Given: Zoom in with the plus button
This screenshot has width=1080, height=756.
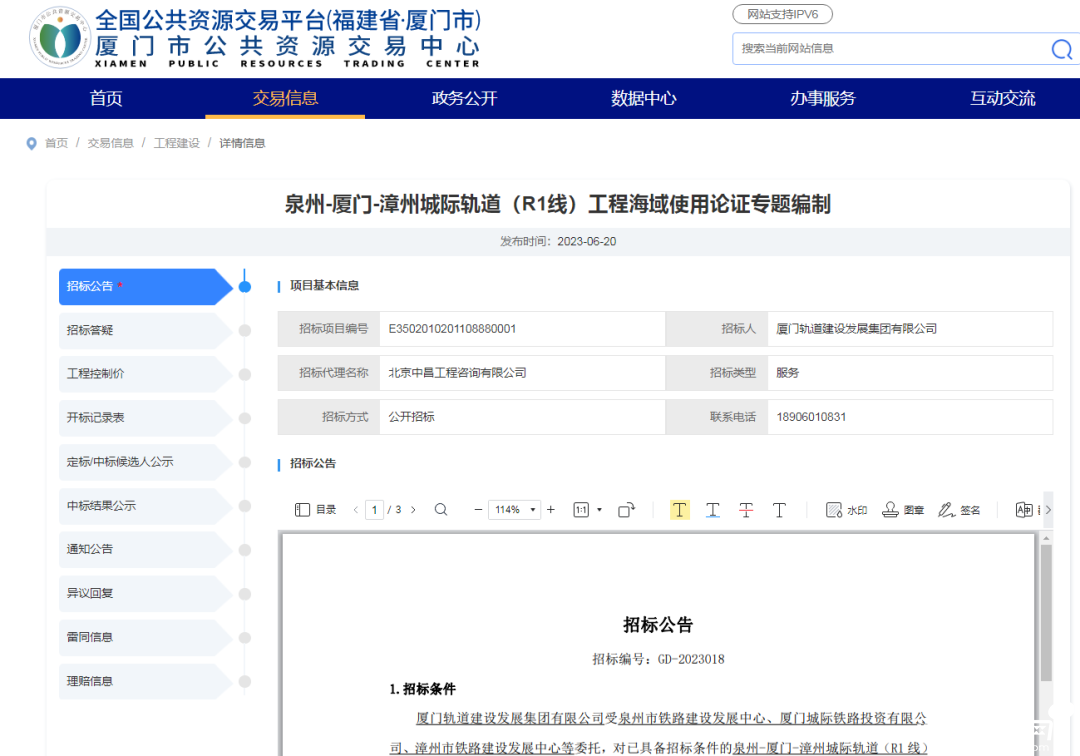Looking at the screenshot, I should [551, 510].
